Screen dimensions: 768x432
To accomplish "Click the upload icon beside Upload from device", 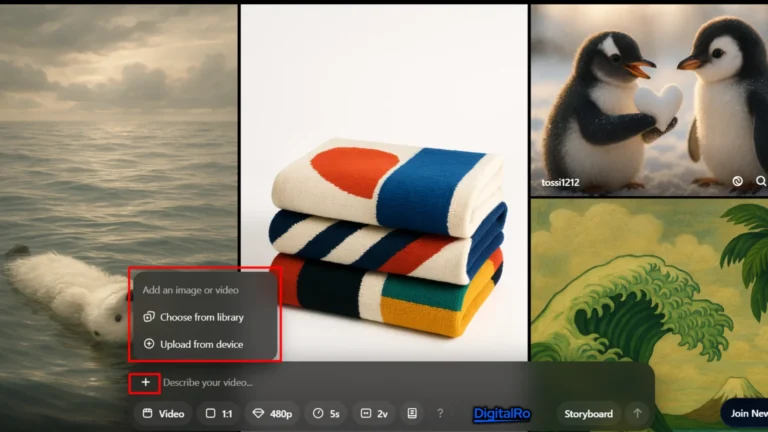I will pyautogui.click(x=149, y=344).
